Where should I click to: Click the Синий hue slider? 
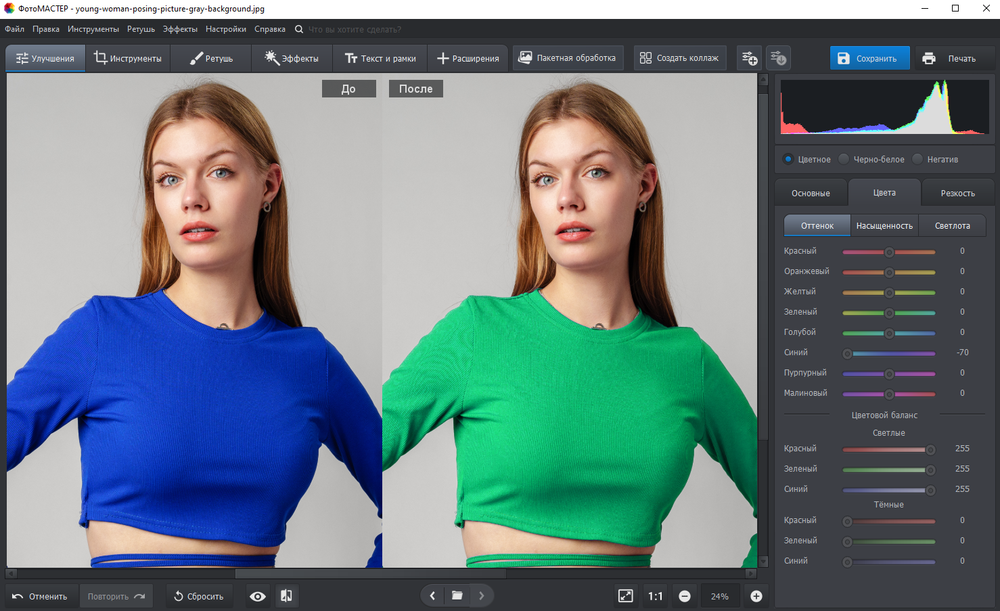[x=889, y=353]
